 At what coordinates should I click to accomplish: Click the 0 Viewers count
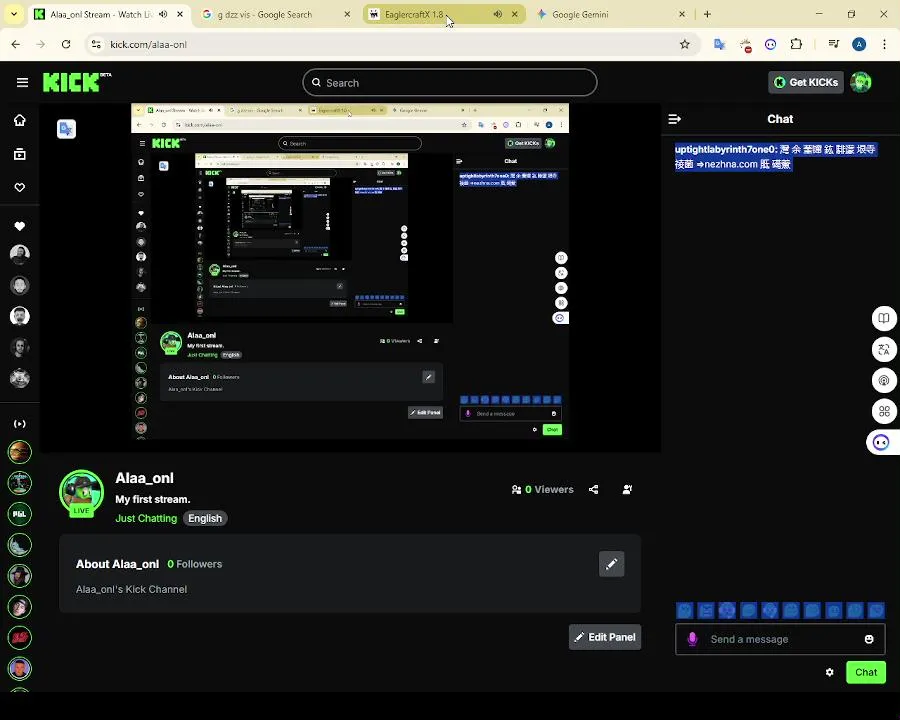click(542, 489)
